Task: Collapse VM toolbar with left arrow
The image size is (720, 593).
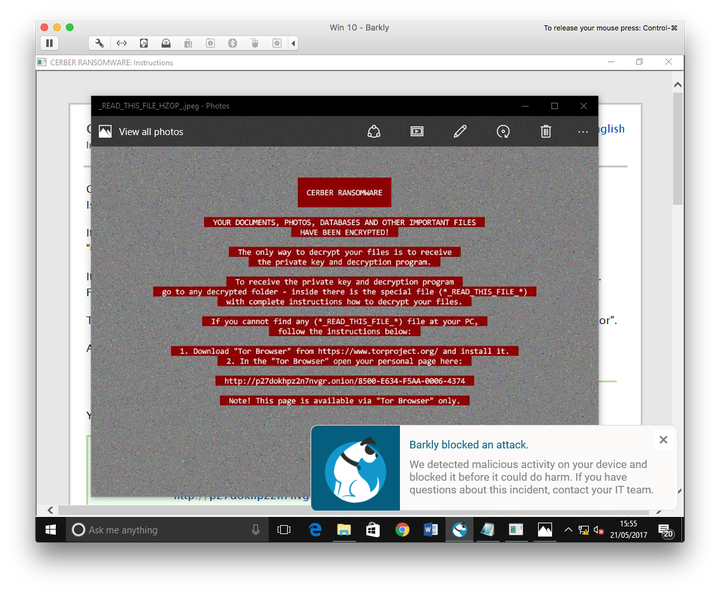Action: pos(293,43)
